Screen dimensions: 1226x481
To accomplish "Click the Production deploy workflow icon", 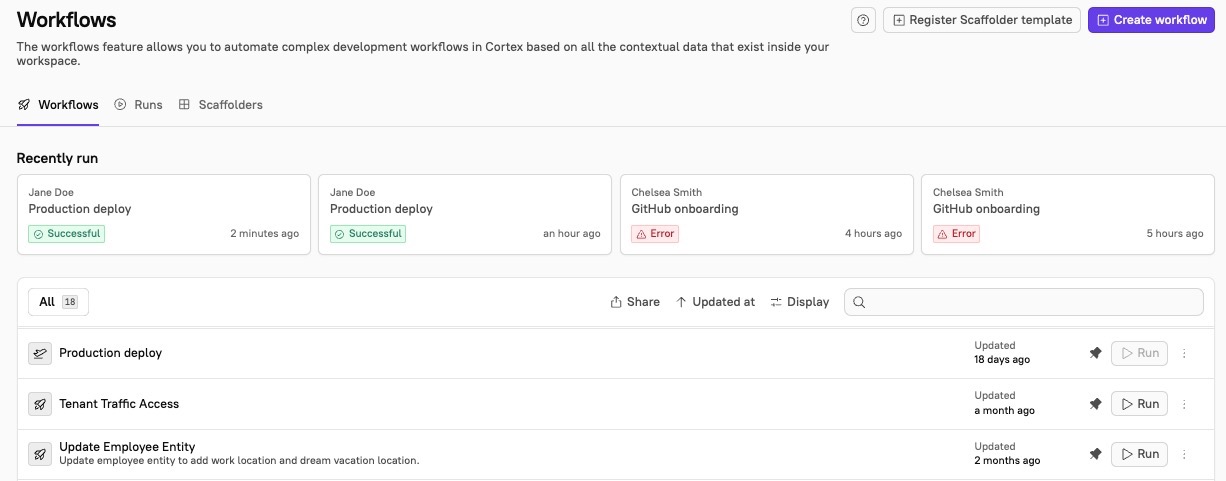I will 40,353.
